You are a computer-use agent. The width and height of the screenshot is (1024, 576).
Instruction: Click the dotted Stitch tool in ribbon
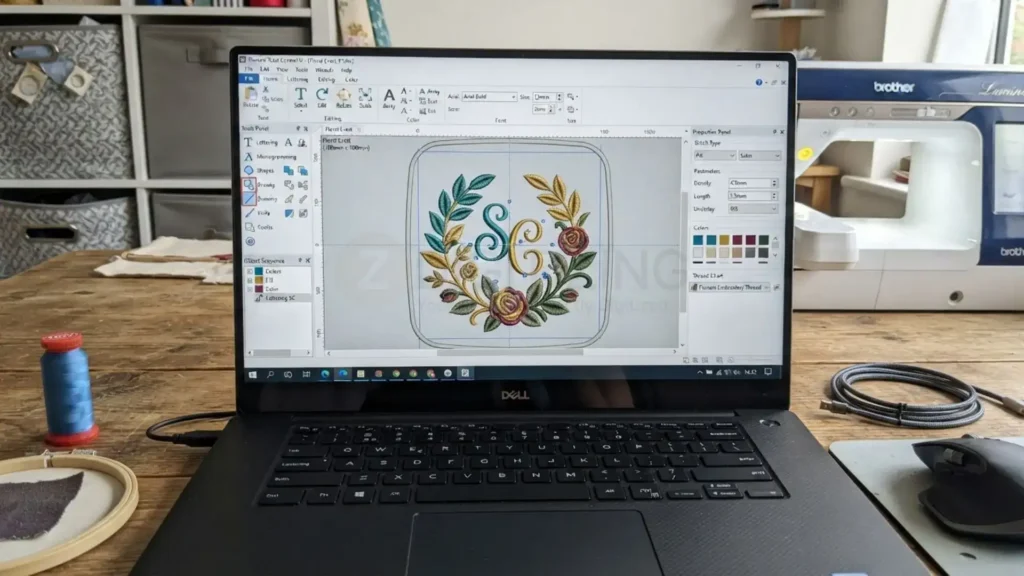click(365, 98)
